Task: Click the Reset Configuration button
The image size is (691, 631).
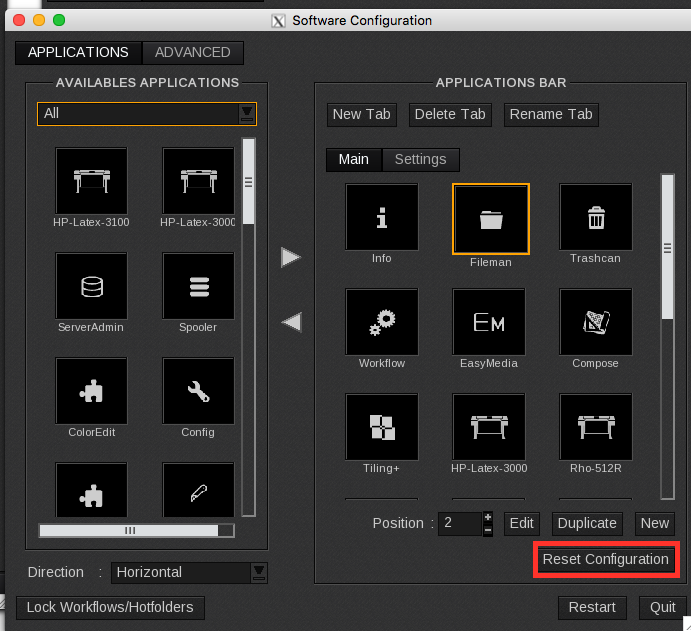Action: (x=605, y=559)
